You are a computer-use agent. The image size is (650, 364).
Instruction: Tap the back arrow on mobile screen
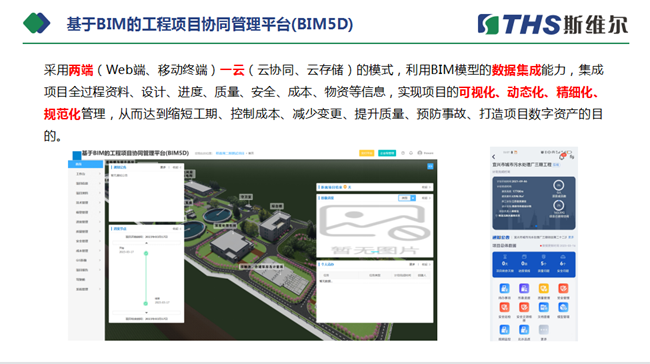point(494,157)
